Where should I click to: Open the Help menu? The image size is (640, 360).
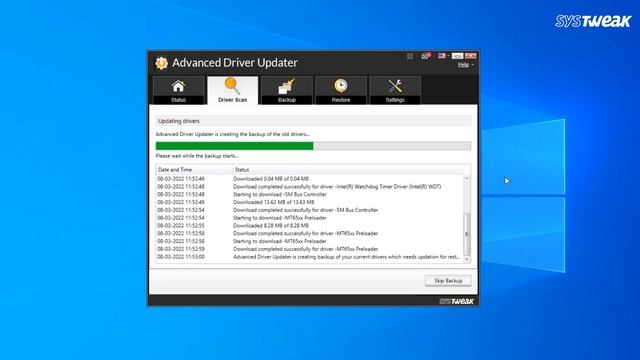tap(465, 65)
